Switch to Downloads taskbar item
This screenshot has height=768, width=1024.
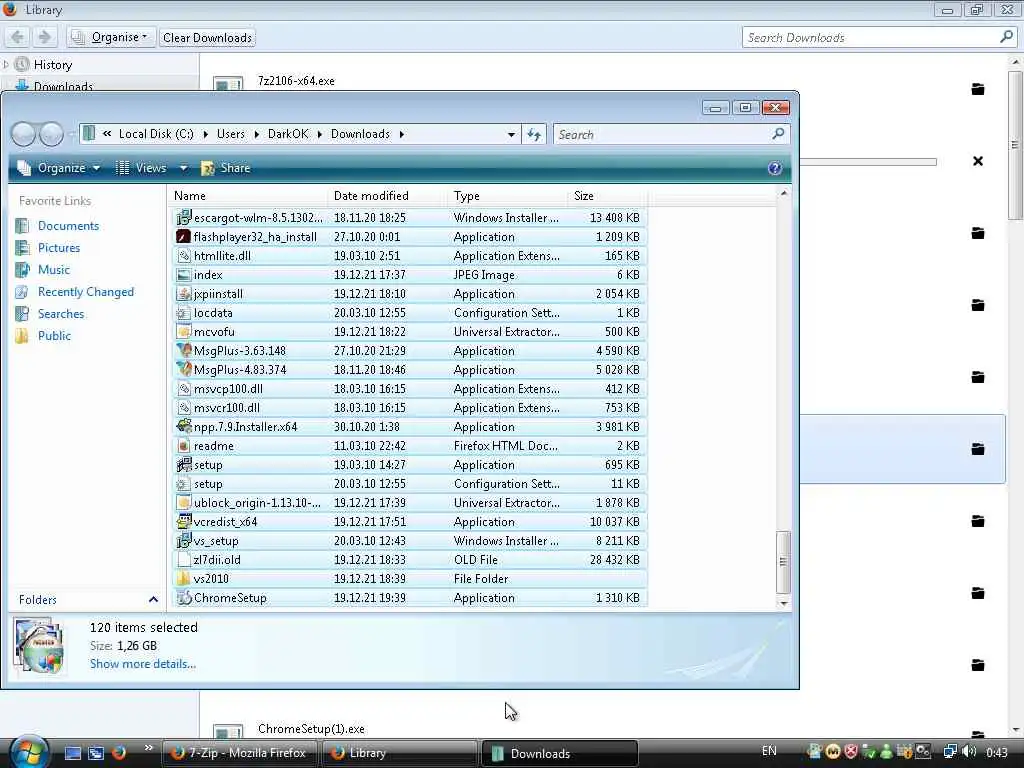(x=560, y=753)
